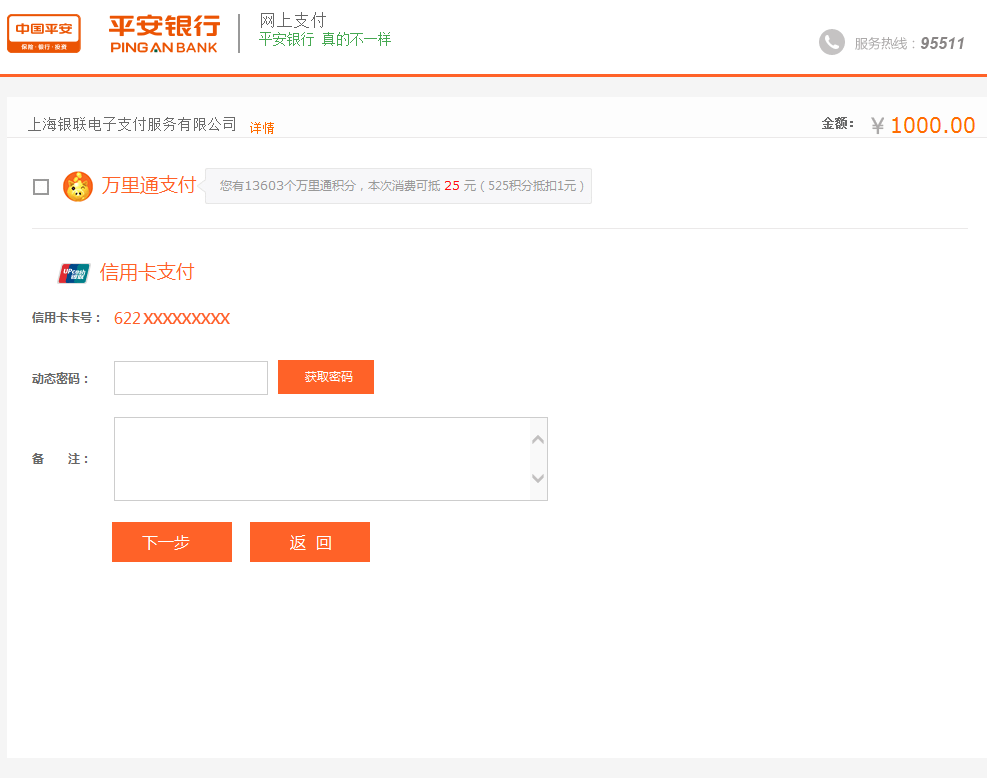Click the phone hotline icon
The image size is (987, 778).
coord(831,42)
